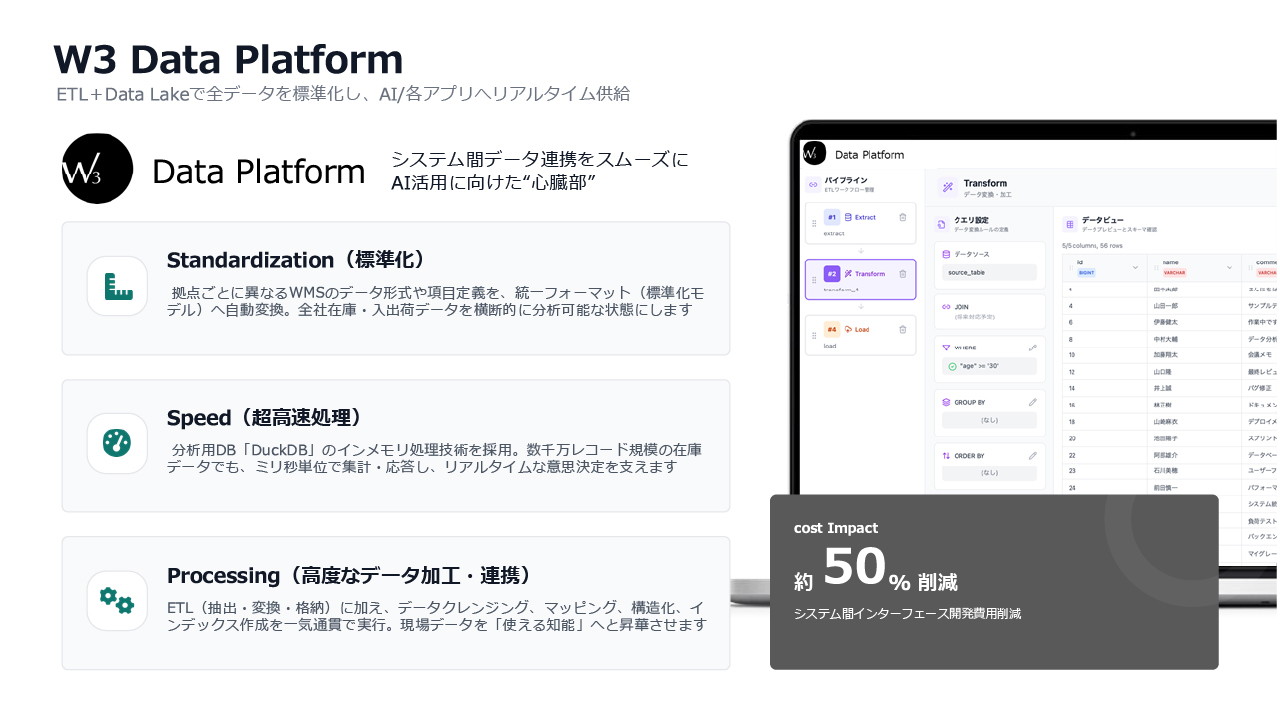
Task: Click the VARCHAR type badge on name column
Action: point(1173,272)
